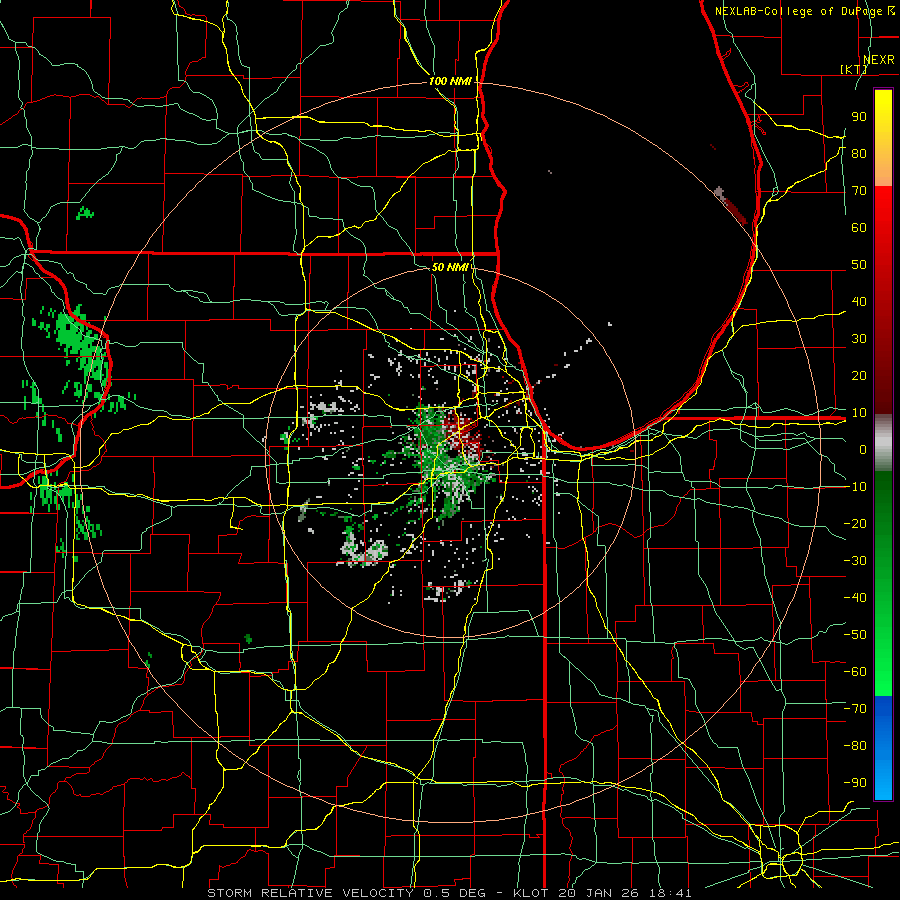Image resolution: width=900 pixels, height=900 pixels.
Task: Click the positive 40 scale value
Action: click(859, 301)
